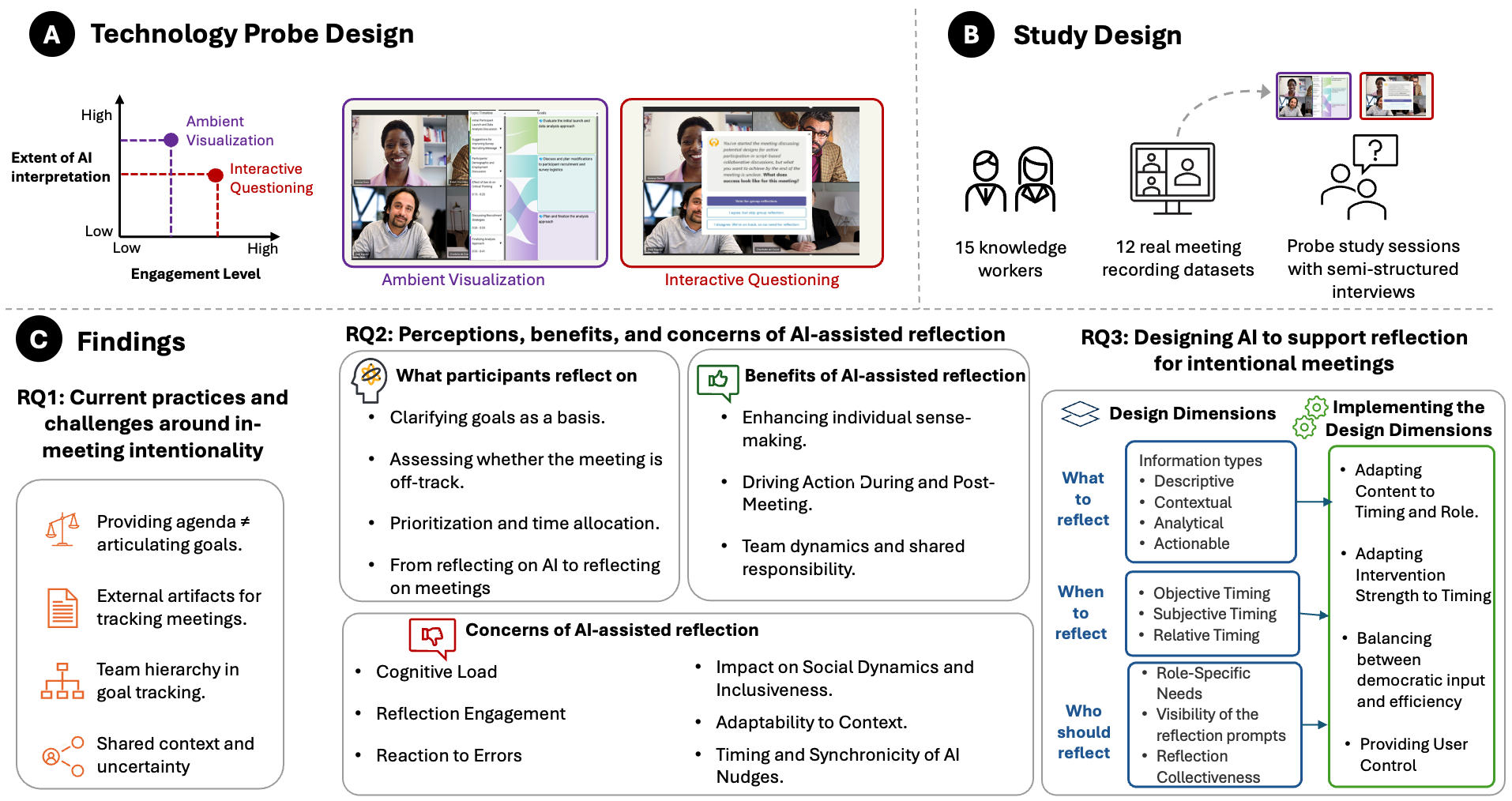
Task: Click the knowledge workers people icon
Action: pos(1010,180)
